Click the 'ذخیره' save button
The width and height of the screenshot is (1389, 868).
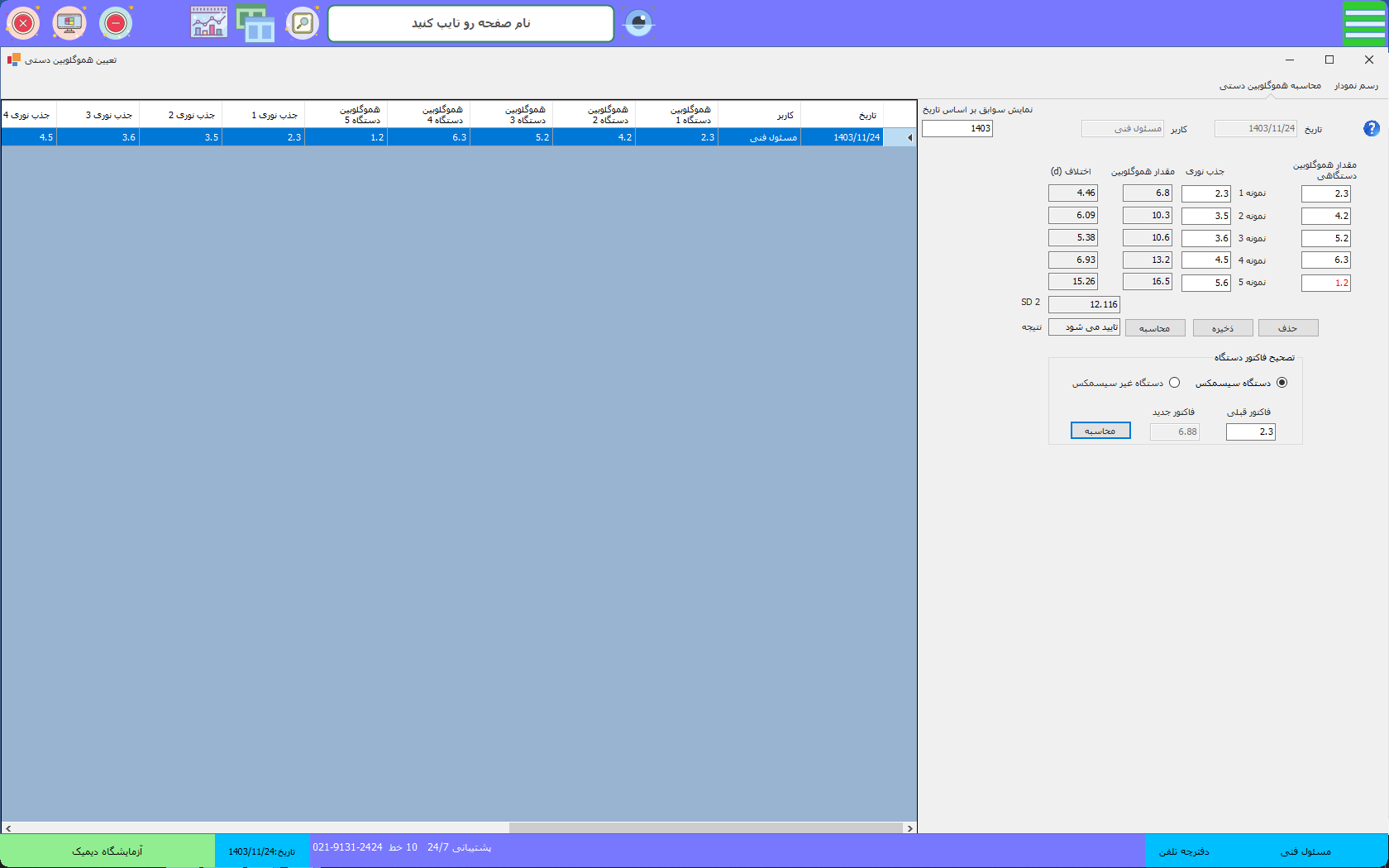1222,328
